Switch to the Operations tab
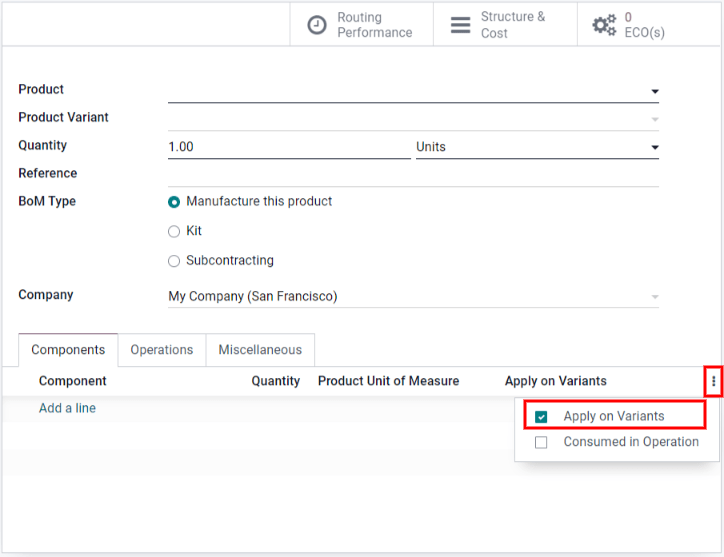 [162, 350]
